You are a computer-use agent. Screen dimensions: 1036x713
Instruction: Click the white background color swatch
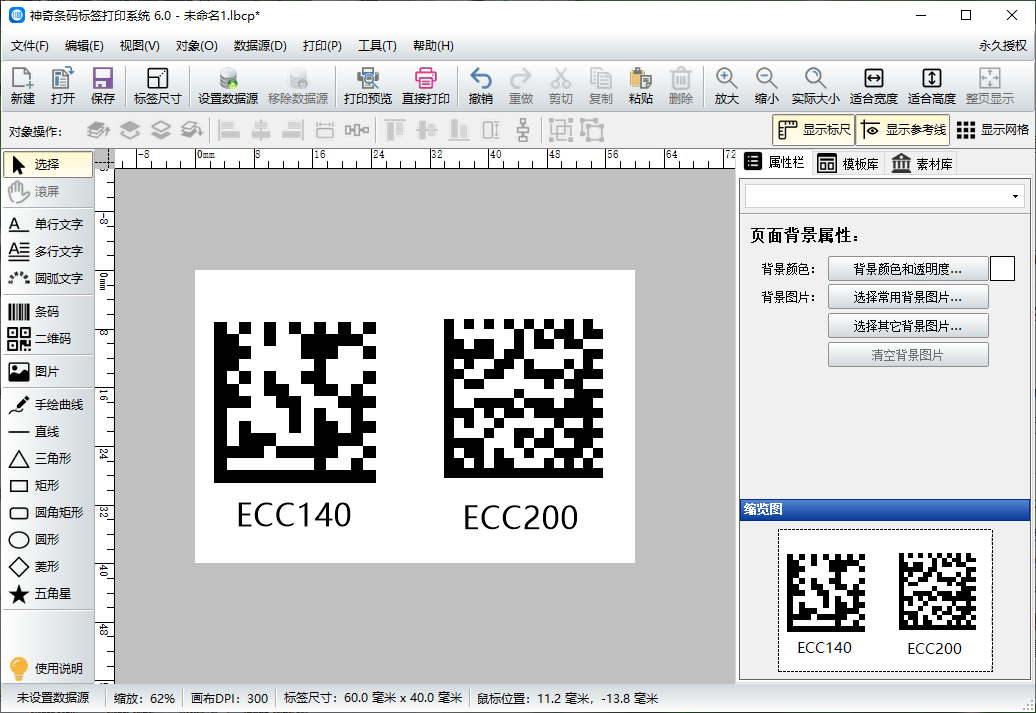[x=1002, y=269]
